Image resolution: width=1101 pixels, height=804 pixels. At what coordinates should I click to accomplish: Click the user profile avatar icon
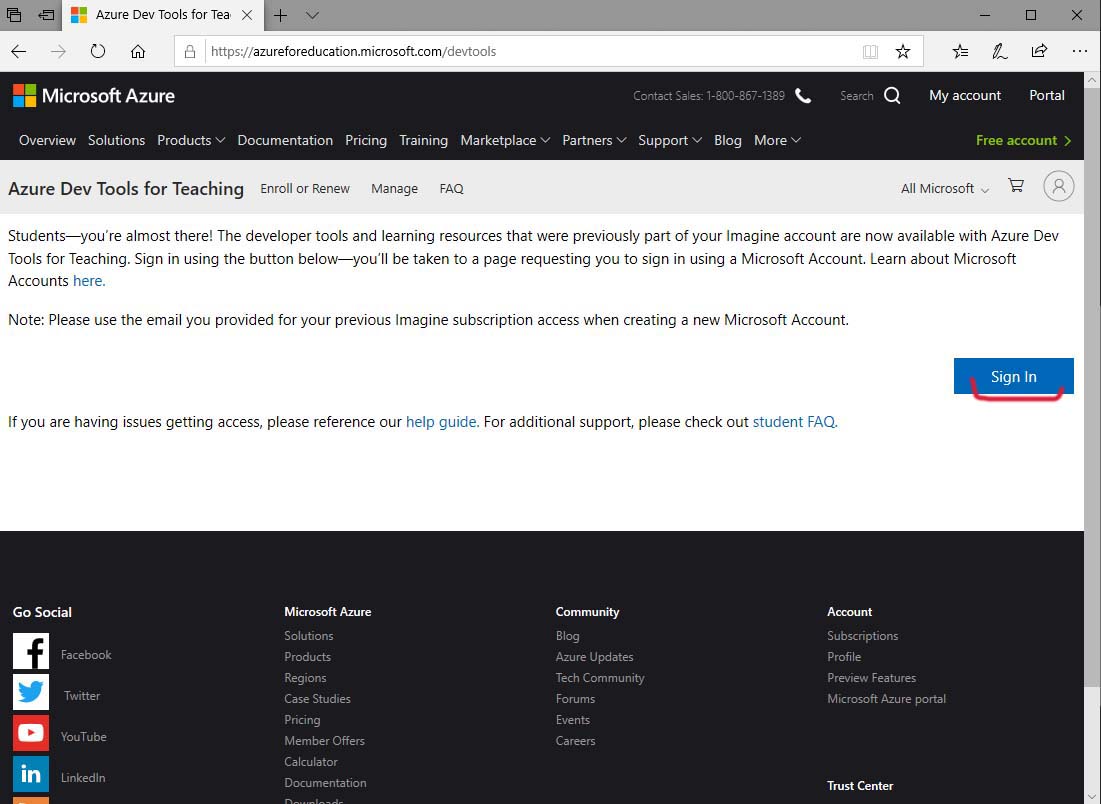[x=1058, y=187]
